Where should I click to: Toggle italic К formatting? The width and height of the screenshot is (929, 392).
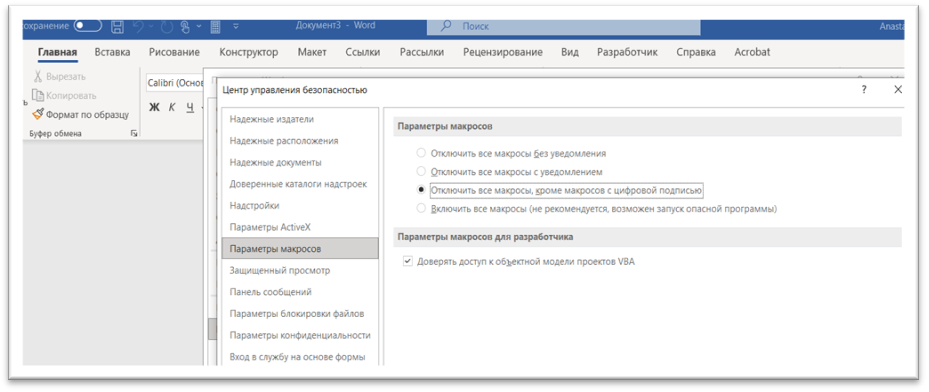click(172, 107)
